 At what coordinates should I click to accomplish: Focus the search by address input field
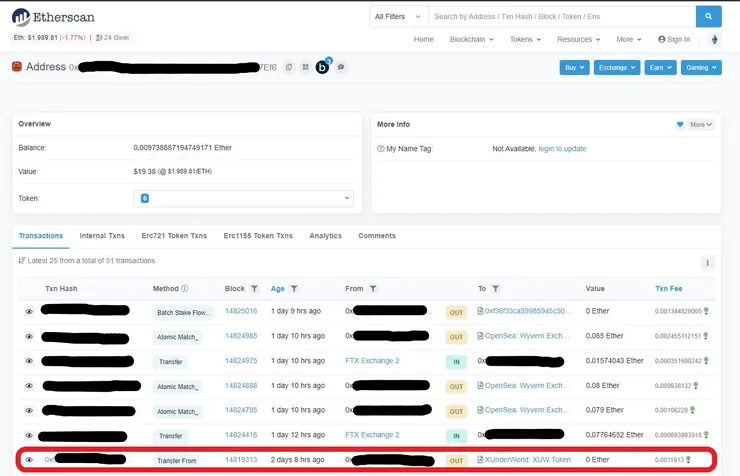(x=562, y=17)
